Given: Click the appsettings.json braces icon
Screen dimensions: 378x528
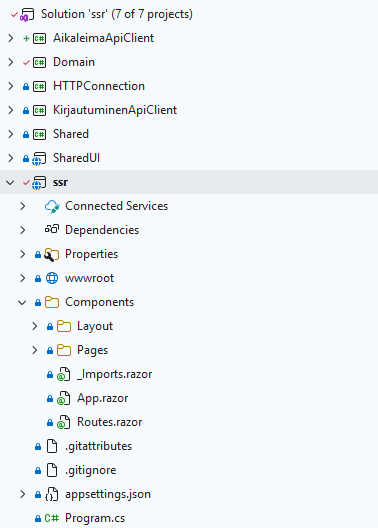Looking at the screenshot, I should click(52, 495).
